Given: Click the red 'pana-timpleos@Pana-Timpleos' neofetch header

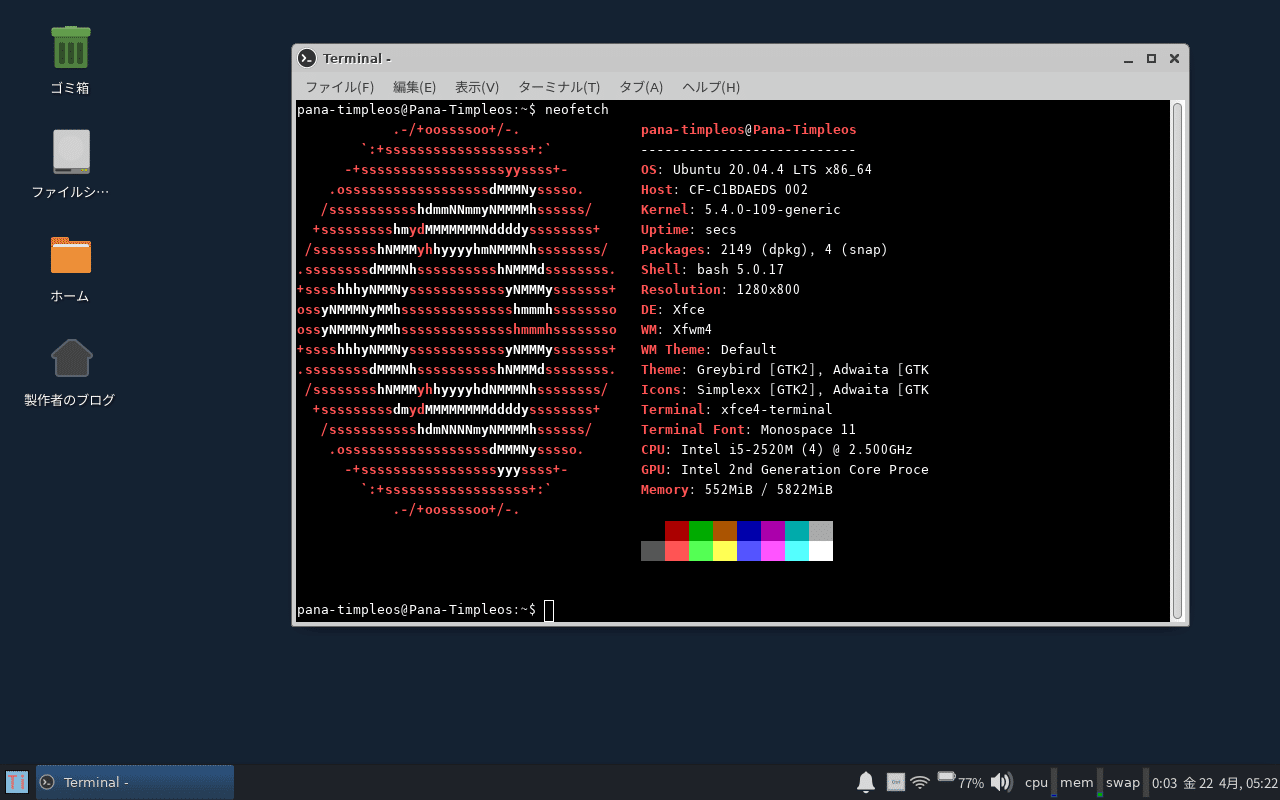Looking at the screenshot, I should point(748,130).
